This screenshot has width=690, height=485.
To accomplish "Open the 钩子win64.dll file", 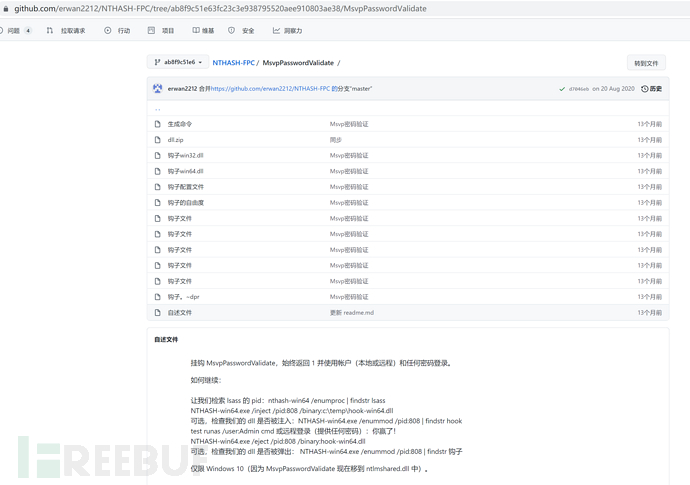I will click(x=185, y=171).
